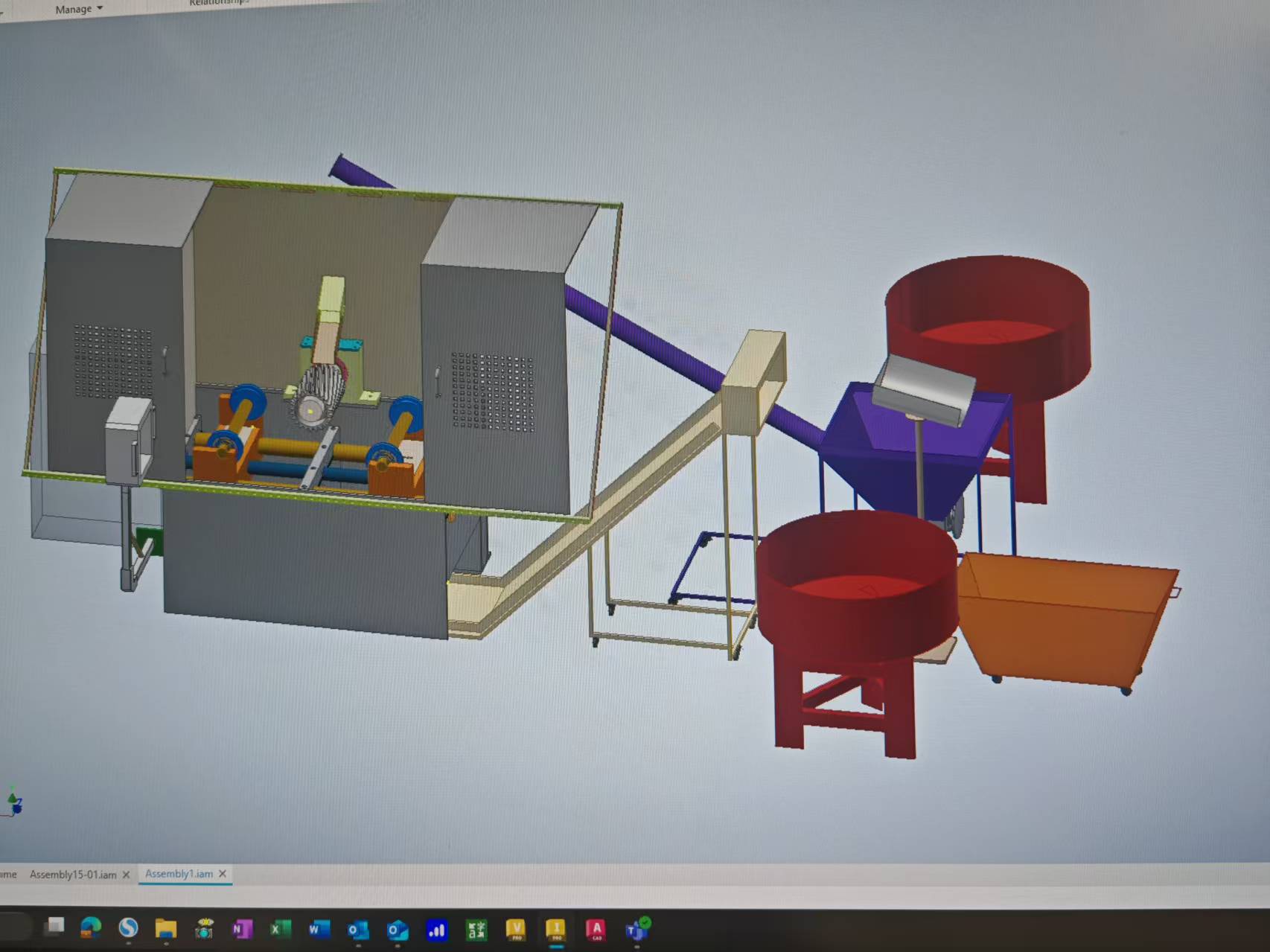
Task: Close the Assembly1.iam tab
Action: (x=223, y=874)
